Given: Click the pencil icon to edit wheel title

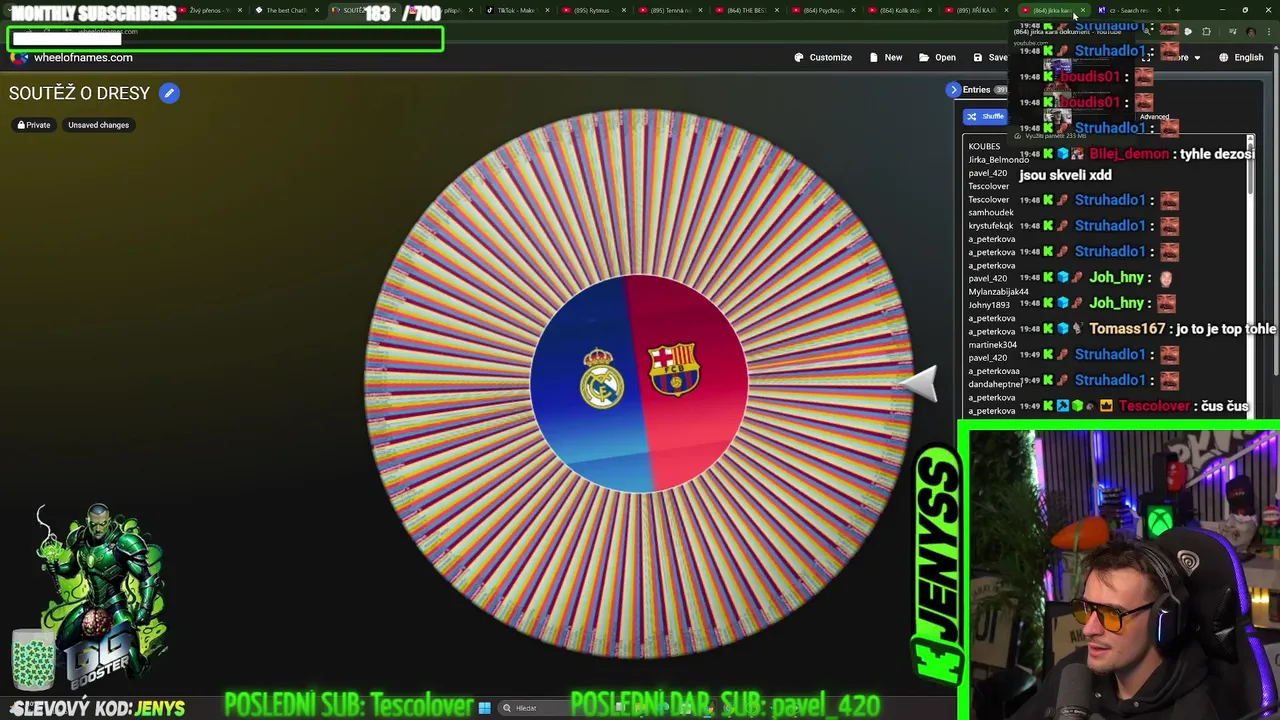Looking at the screenshot, I should [169, 93].
